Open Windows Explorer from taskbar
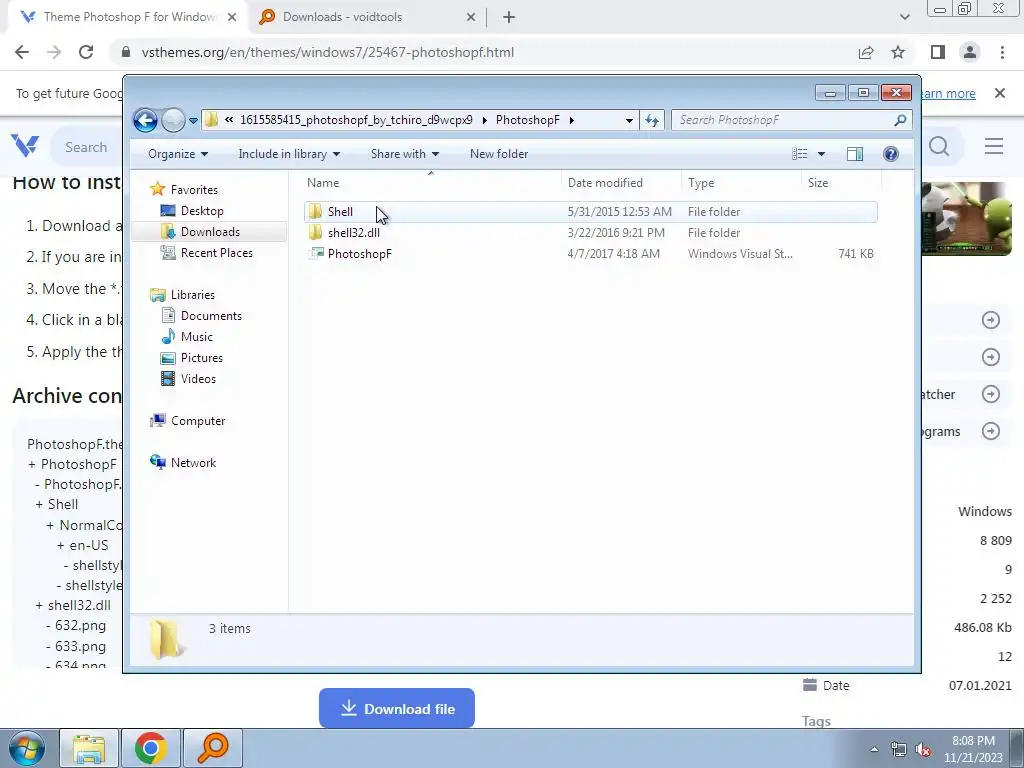Viewport: 1024px width, 768px height. pyautogui.click(x=89, y=748)
